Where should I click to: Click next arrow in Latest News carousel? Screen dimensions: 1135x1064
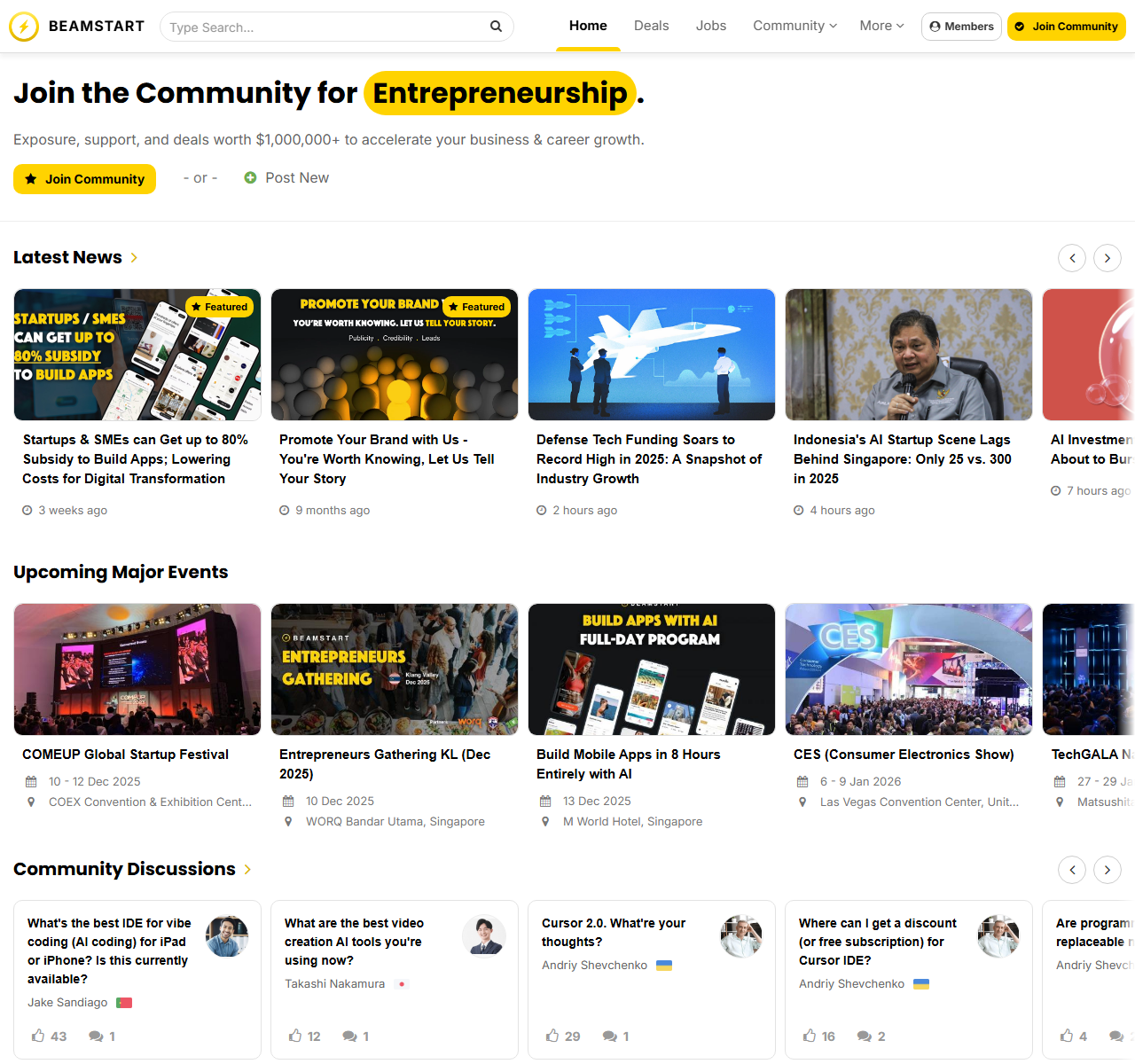[1107, 258]
